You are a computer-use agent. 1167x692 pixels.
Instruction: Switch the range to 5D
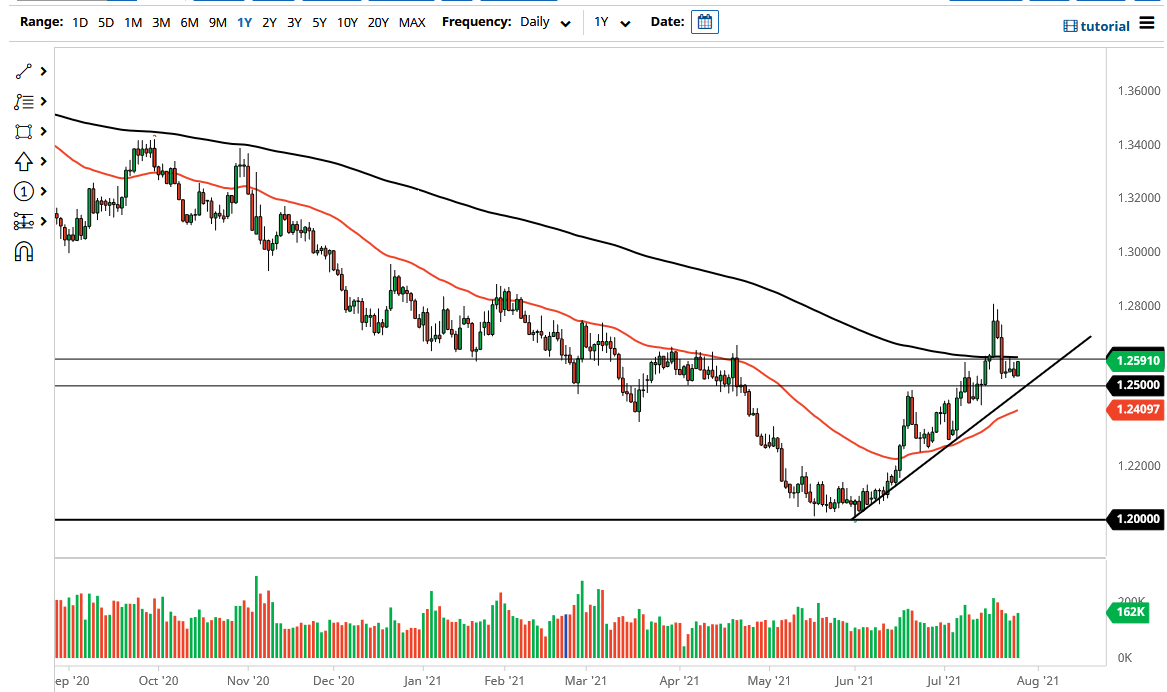[x=105, y=21]
